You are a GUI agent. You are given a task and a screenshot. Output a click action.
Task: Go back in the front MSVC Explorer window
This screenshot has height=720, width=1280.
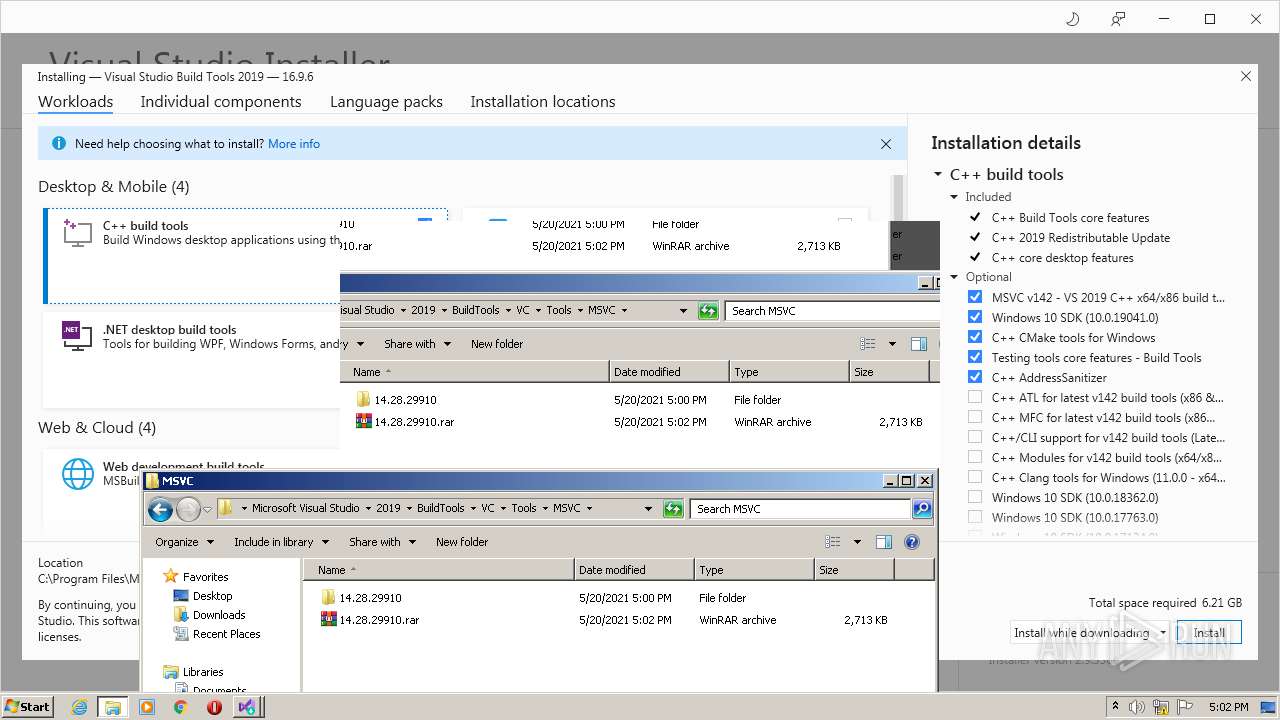click(x=160, y=510)
